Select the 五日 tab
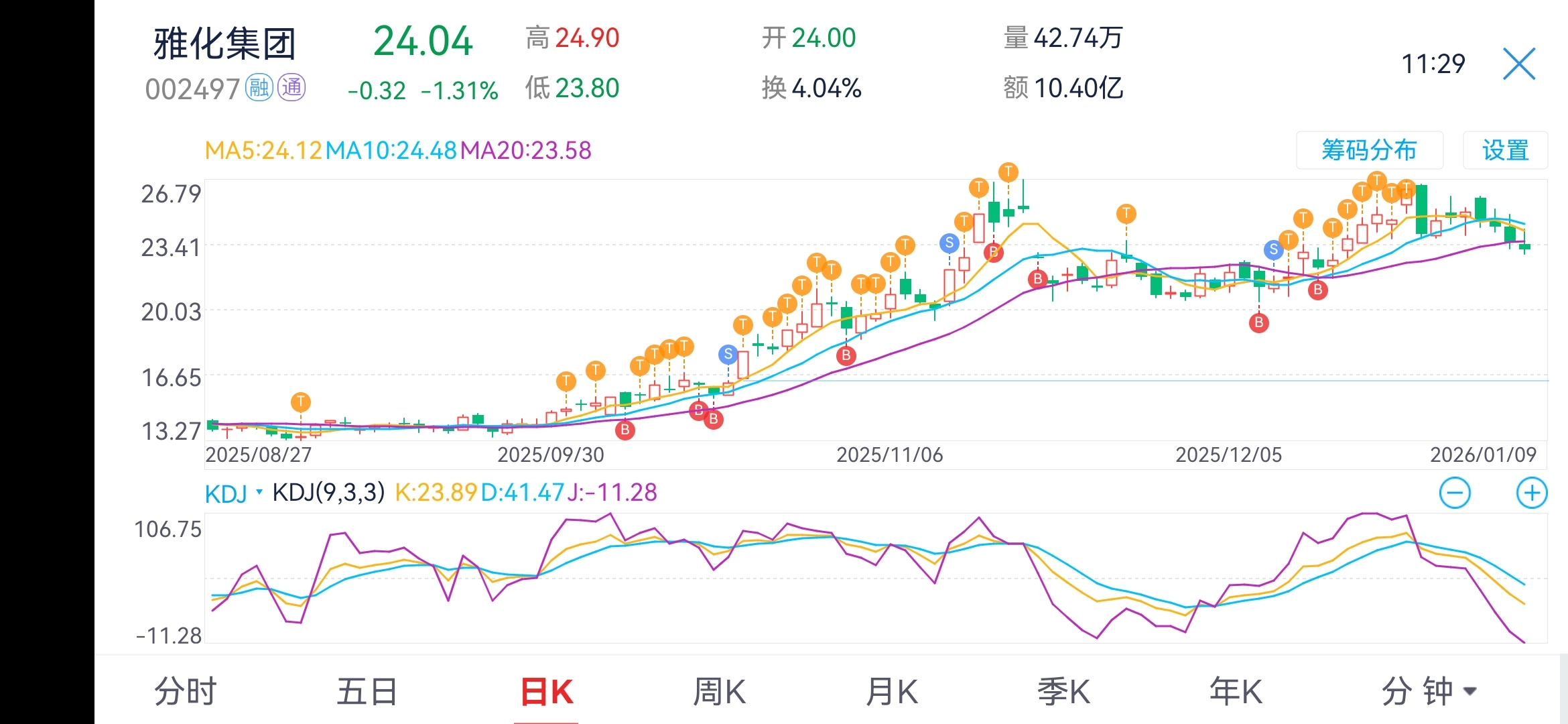1568x724 pixels. [x=367, y=691]
